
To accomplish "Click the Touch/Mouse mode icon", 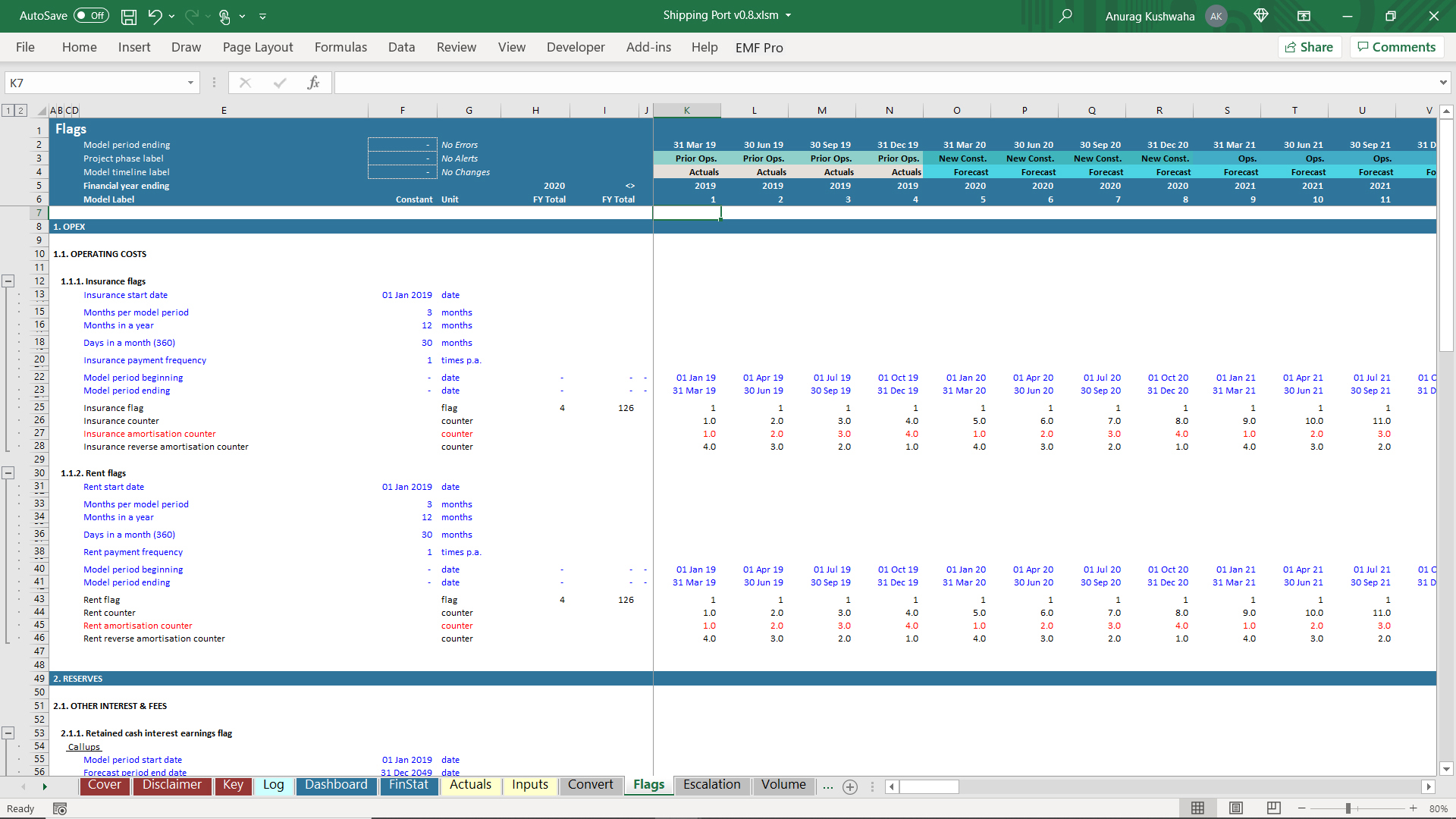I will pos(225,16).
